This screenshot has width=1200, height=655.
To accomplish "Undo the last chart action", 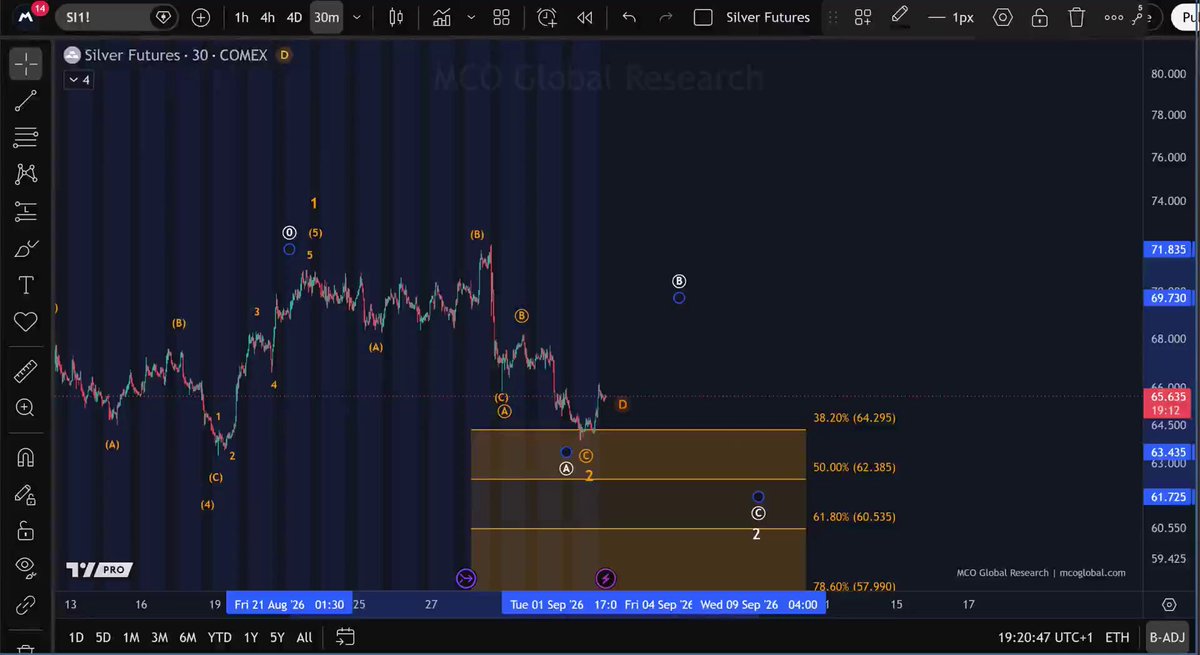I will [629, 17].
